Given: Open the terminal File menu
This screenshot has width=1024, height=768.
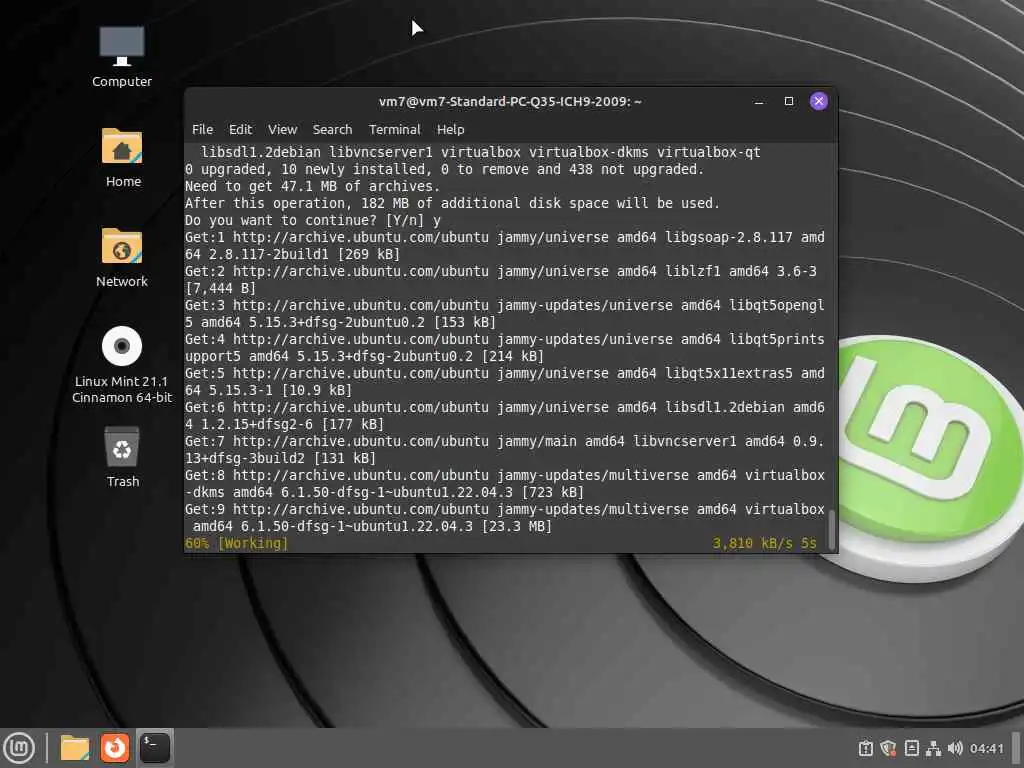Looking at the screenshot, I should (202, 129).
